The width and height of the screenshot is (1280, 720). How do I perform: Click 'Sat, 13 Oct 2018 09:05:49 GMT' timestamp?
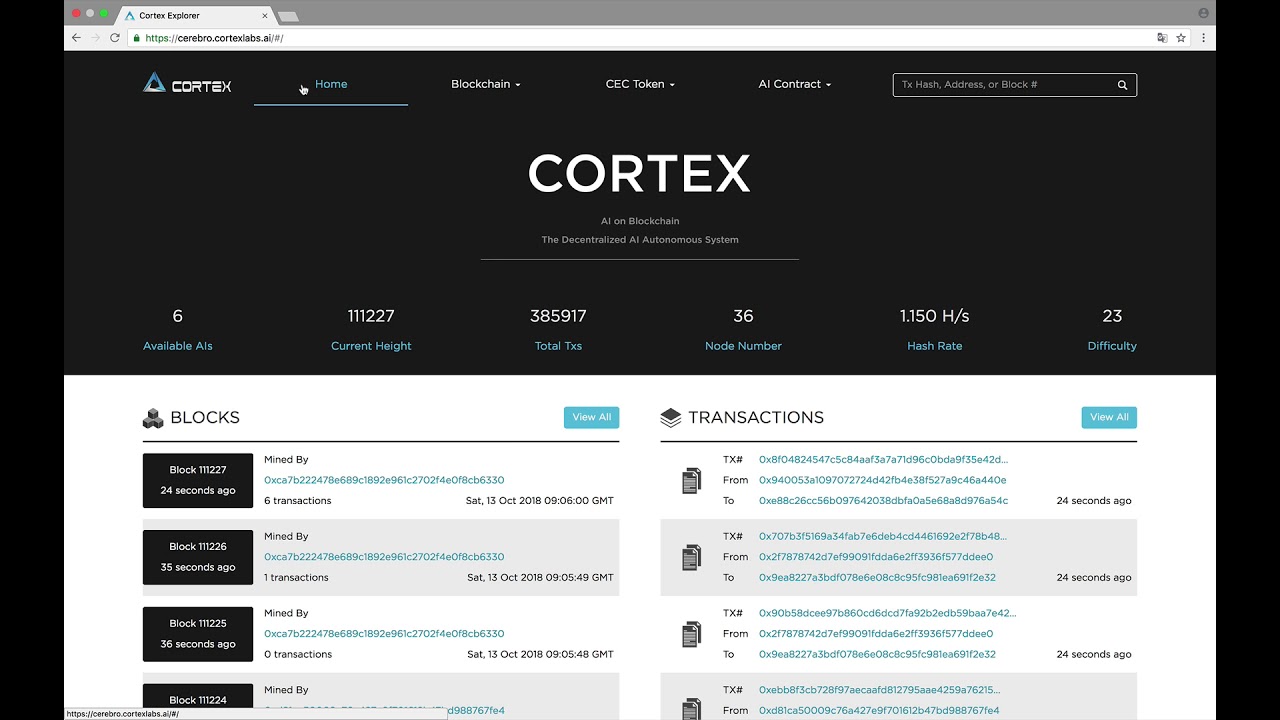click(541, 578)
